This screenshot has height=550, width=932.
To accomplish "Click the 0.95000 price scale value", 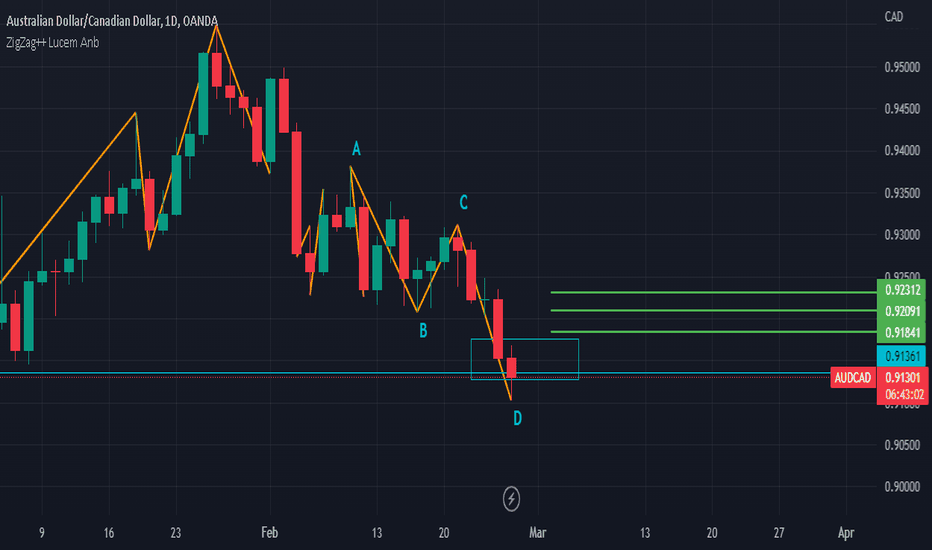I will click(902, 67).
